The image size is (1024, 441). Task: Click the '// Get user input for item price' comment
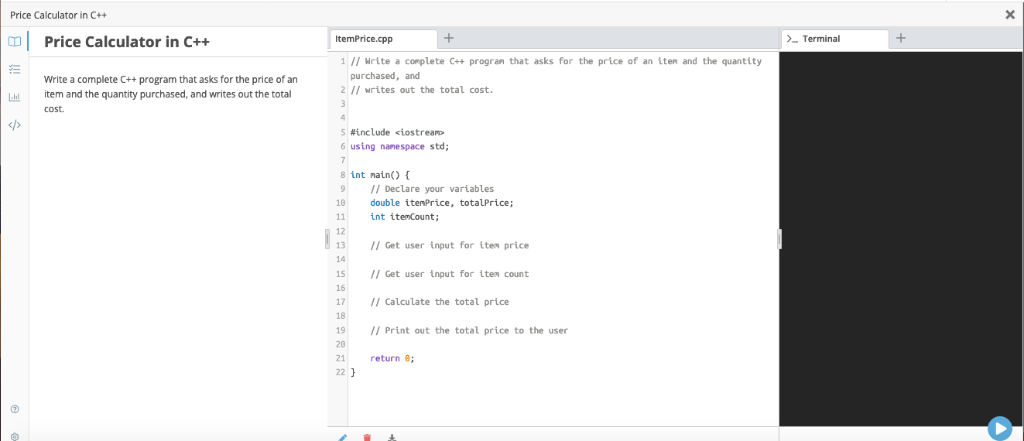tap(449, 246)
